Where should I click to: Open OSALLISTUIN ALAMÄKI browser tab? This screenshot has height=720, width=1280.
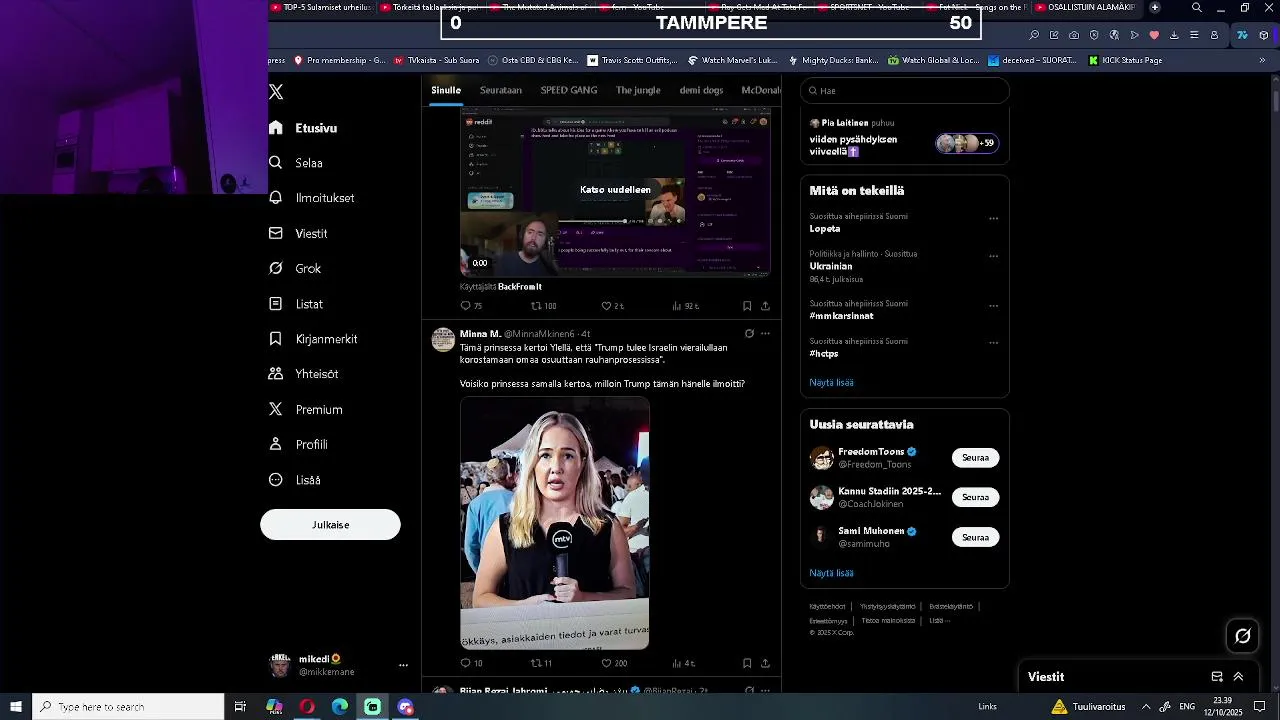pyautogui.click(x=1085, y=7)
